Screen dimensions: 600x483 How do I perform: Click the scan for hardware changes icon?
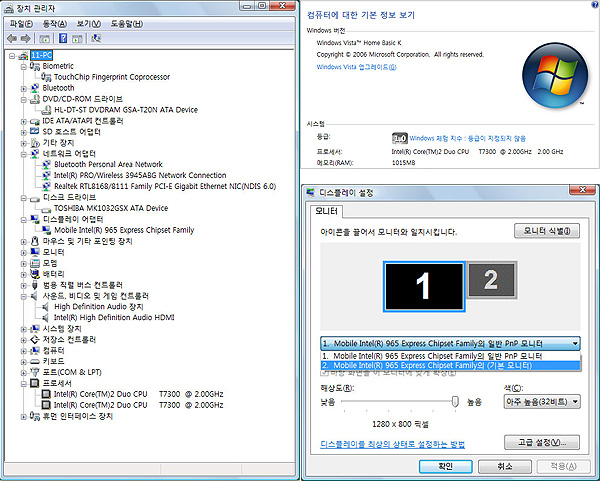96,38
